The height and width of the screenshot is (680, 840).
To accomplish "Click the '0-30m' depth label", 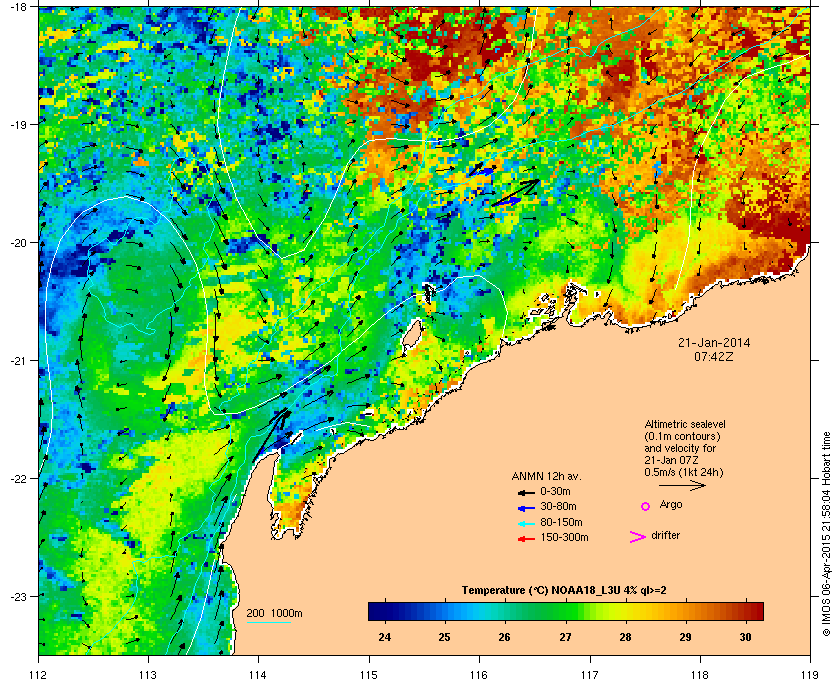I will pos(556,491).
